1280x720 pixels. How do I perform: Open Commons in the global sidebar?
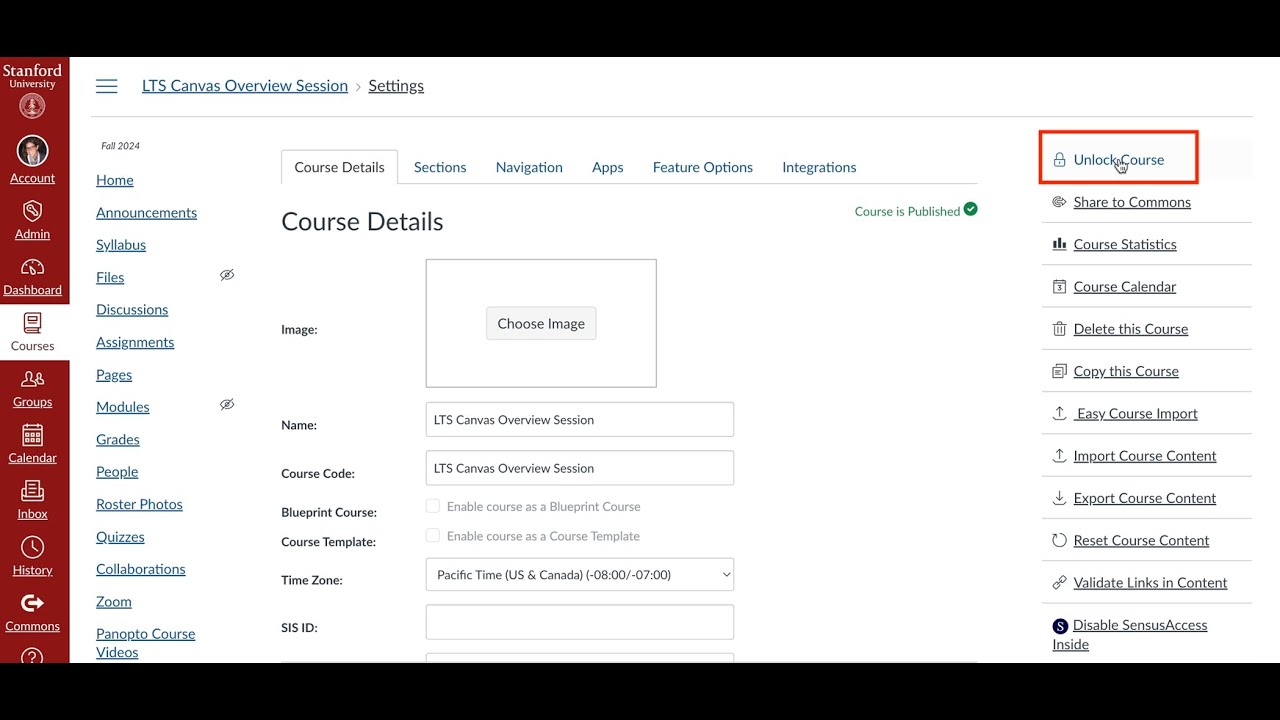[32, 612]
